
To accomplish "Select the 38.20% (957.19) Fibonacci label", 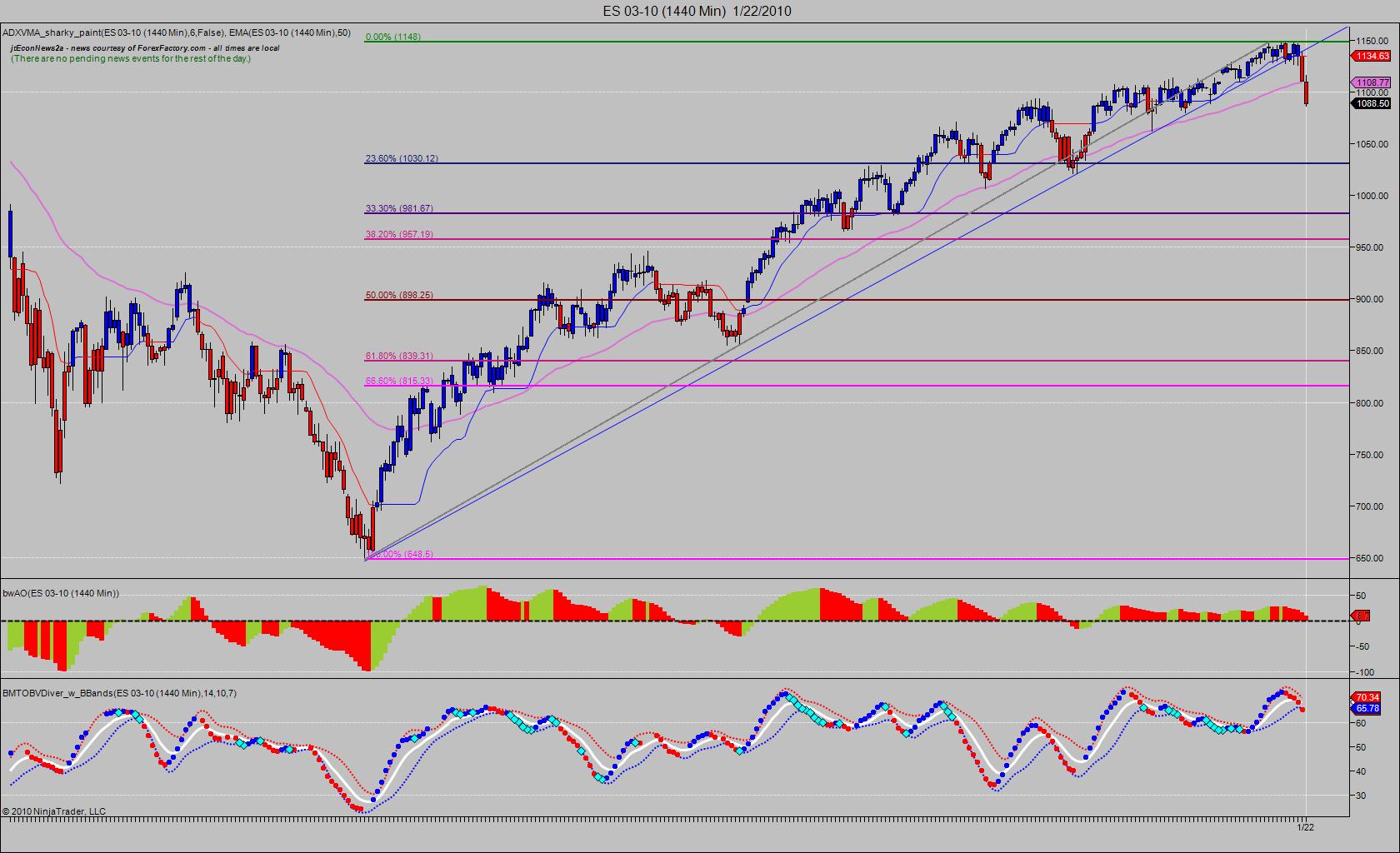I will point(399,234).
